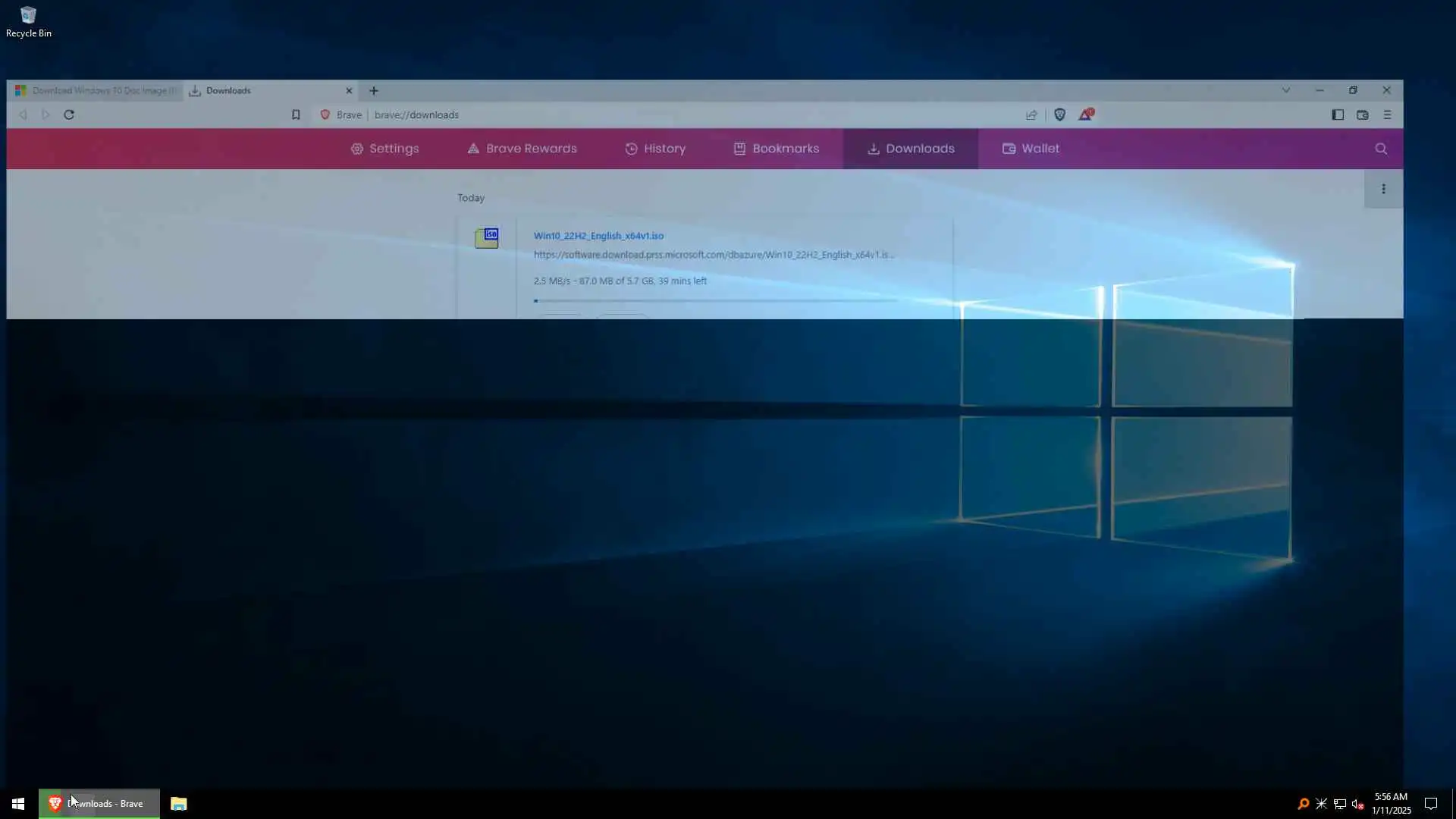The height and width of the screenshot is (819, 1456).
Task: Toggle the sidebar panel icon
Action: [1338, 115]
